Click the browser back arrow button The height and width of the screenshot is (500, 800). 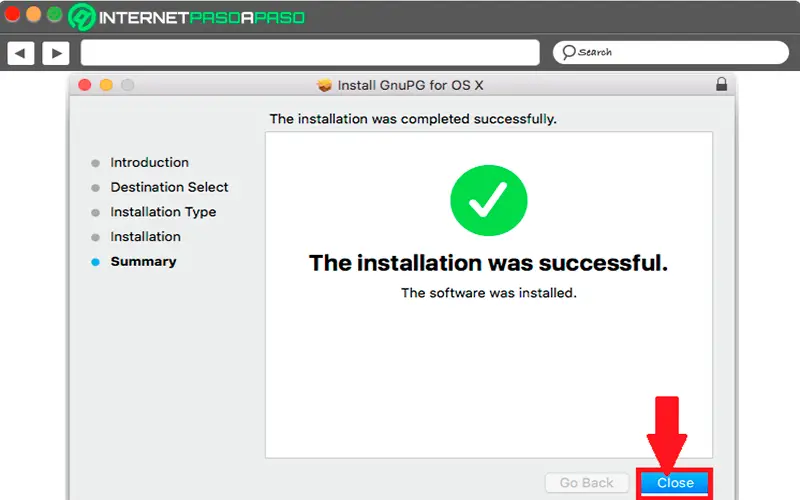click(20, 53)
